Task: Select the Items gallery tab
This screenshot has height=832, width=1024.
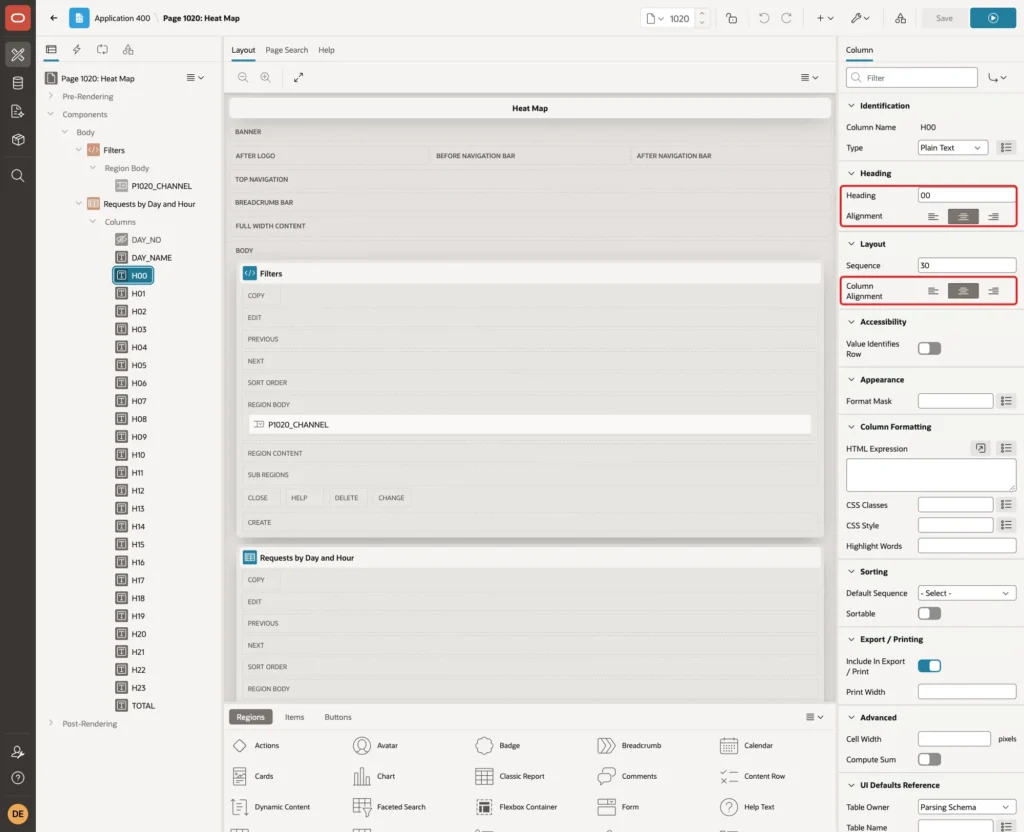Action: coord(295,717)
